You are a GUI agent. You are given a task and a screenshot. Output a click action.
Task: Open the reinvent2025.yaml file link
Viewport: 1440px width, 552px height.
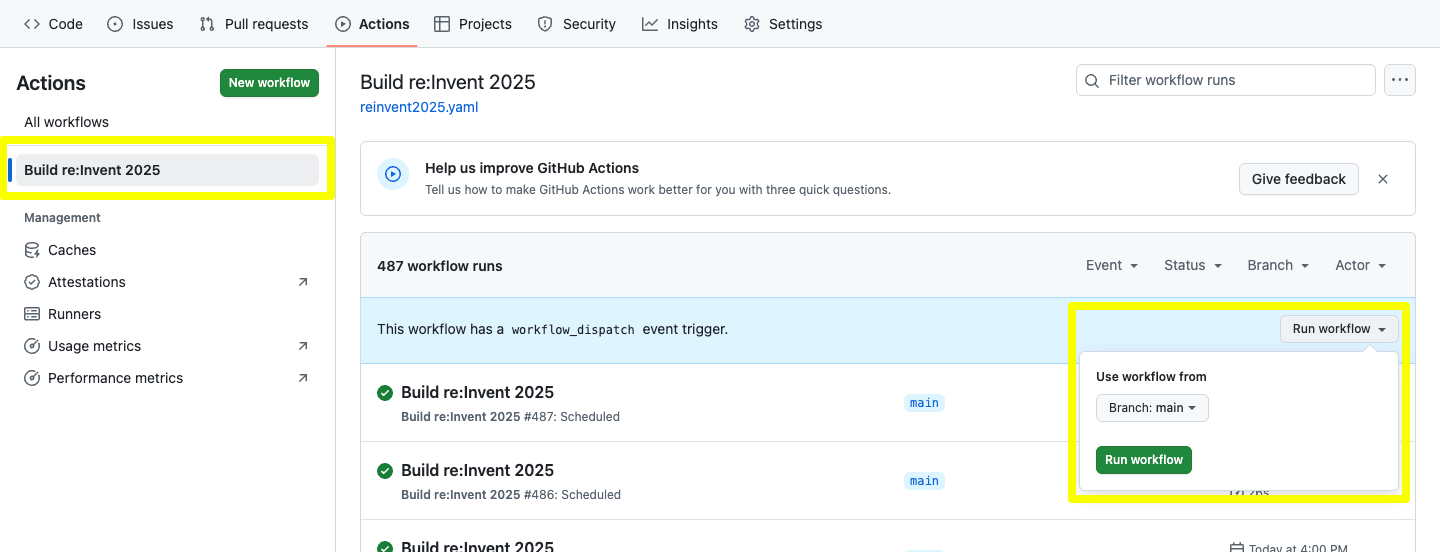(419, 107)
